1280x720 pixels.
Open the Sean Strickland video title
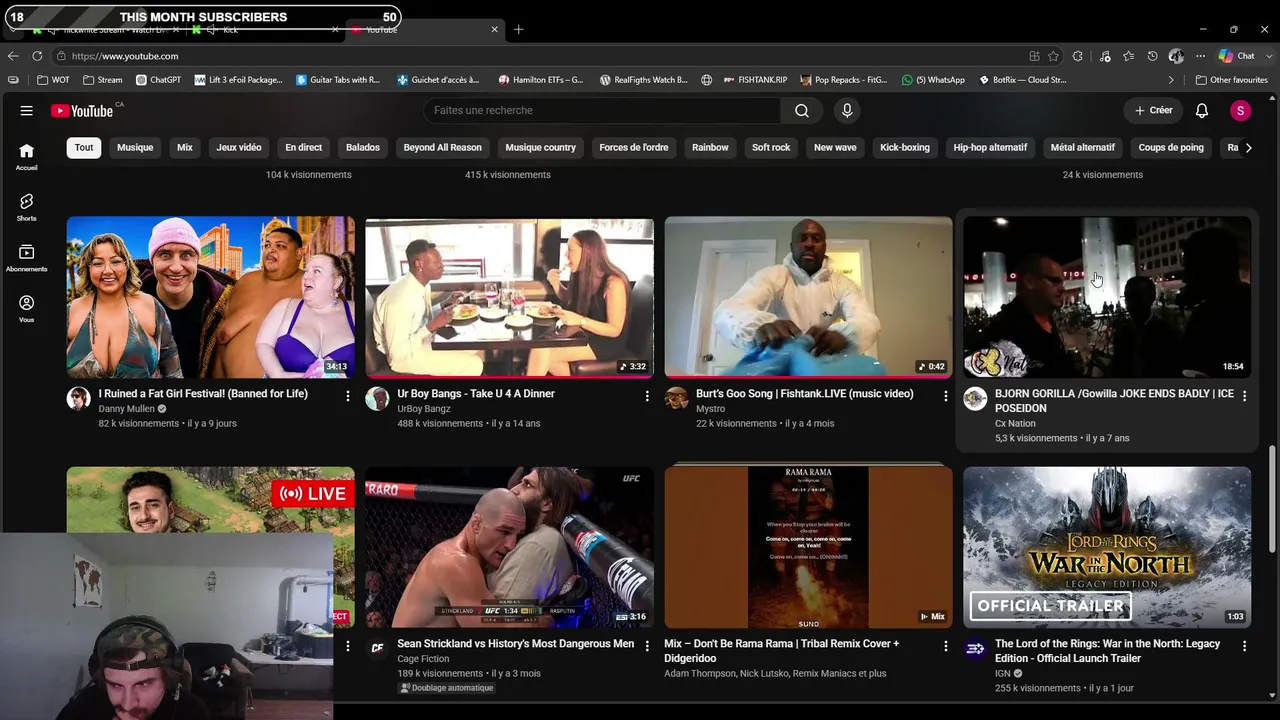pos(515,644)
